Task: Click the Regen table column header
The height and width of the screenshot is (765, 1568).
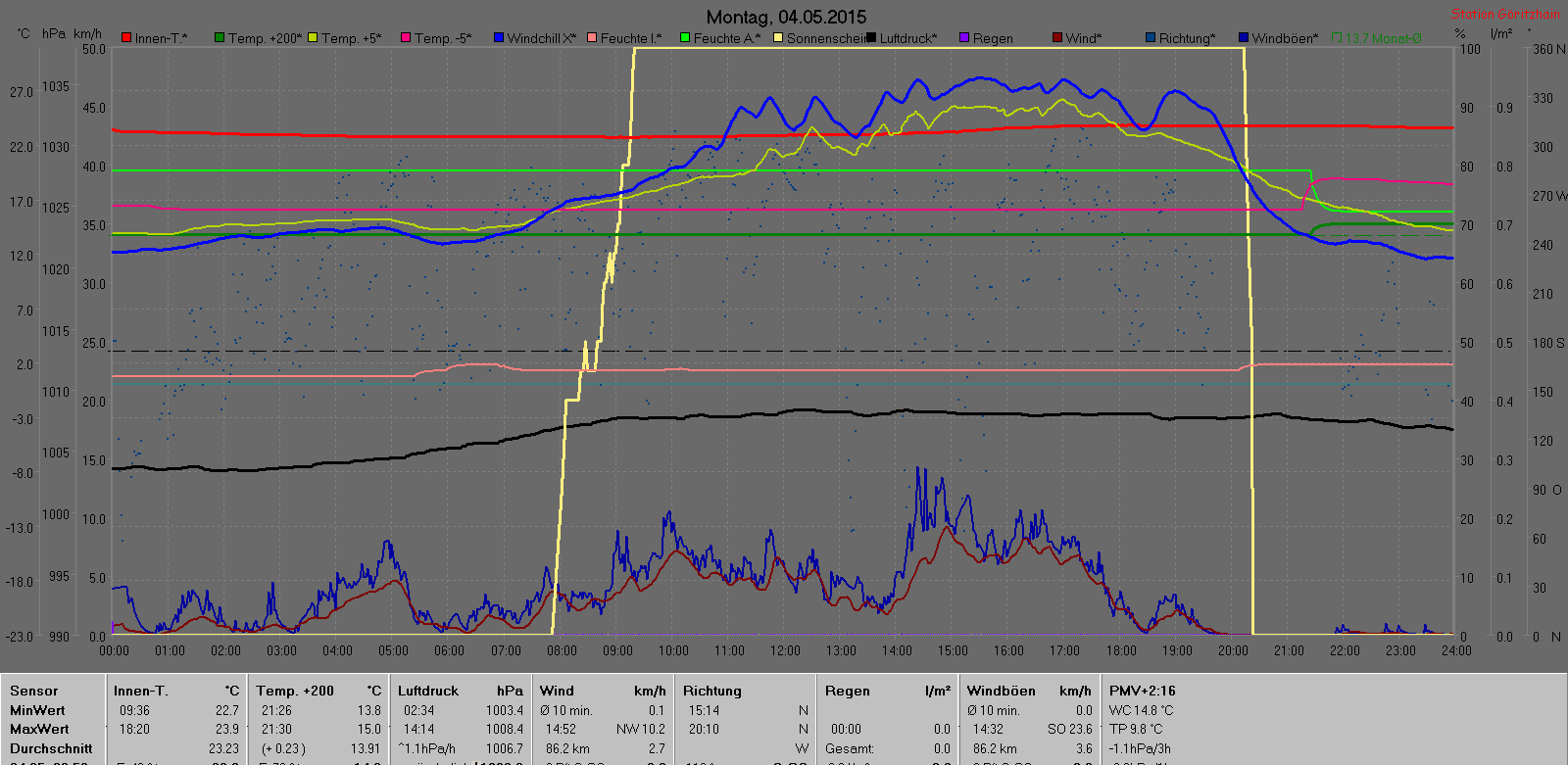Action: (x=848, y=691)
